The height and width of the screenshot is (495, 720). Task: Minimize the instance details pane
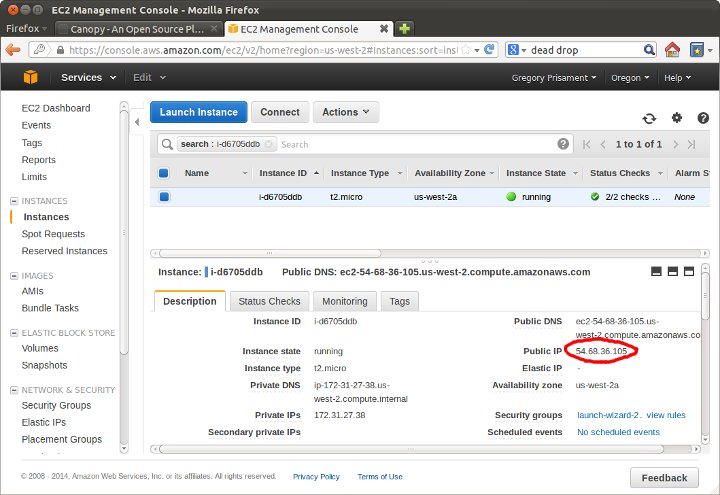click(x=656, y=271)
